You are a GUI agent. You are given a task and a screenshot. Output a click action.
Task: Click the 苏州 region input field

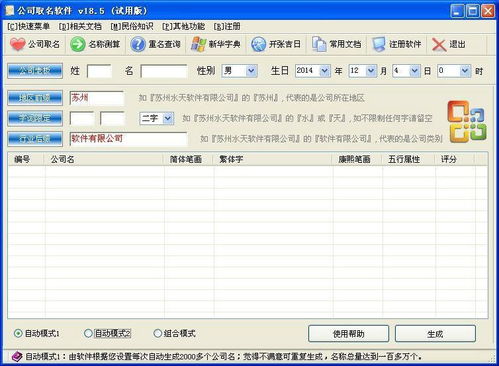[97, 98]
